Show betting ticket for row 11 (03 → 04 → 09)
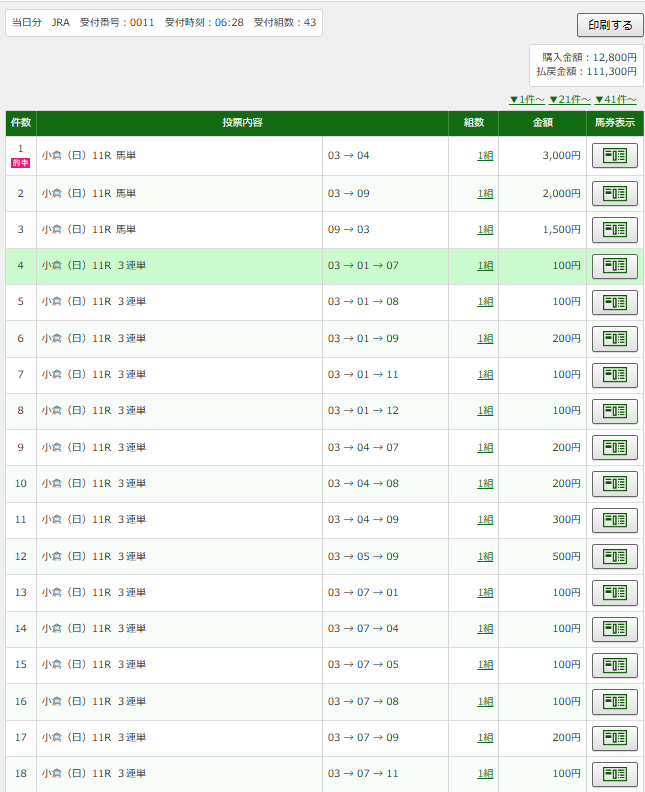Image resolution: width=645 pixels, height=792 pixels. (x=615, y=520)
